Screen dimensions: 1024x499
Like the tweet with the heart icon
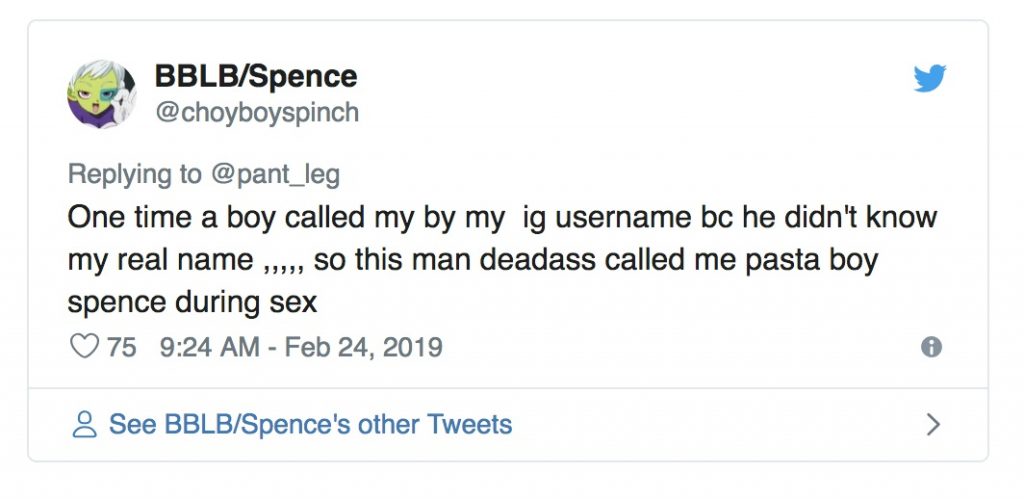click(x=85, y=347)
